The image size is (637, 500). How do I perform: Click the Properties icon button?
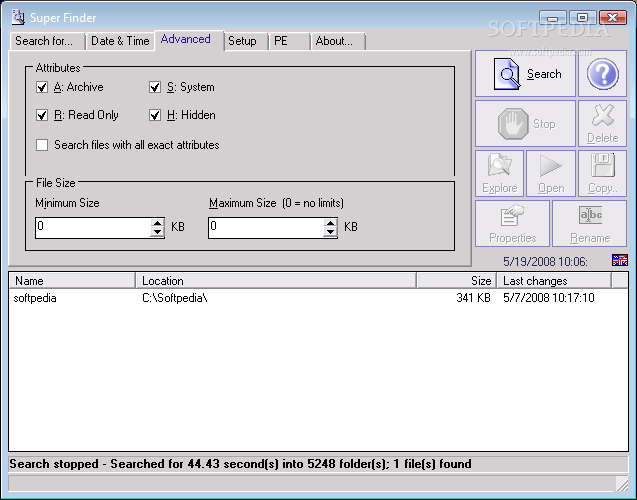512,223
